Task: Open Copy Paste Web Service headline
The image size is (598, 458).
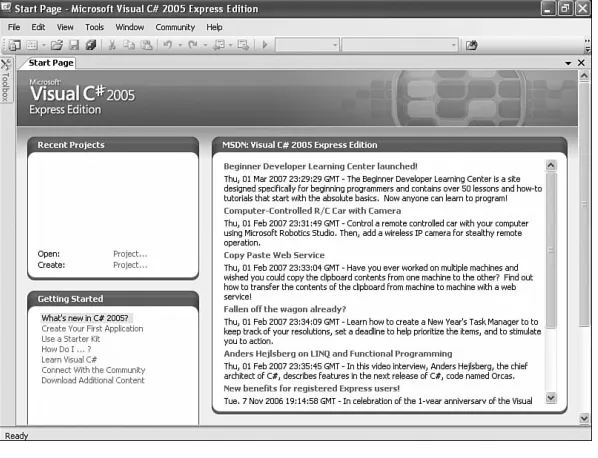Action: tap(274, 255)
